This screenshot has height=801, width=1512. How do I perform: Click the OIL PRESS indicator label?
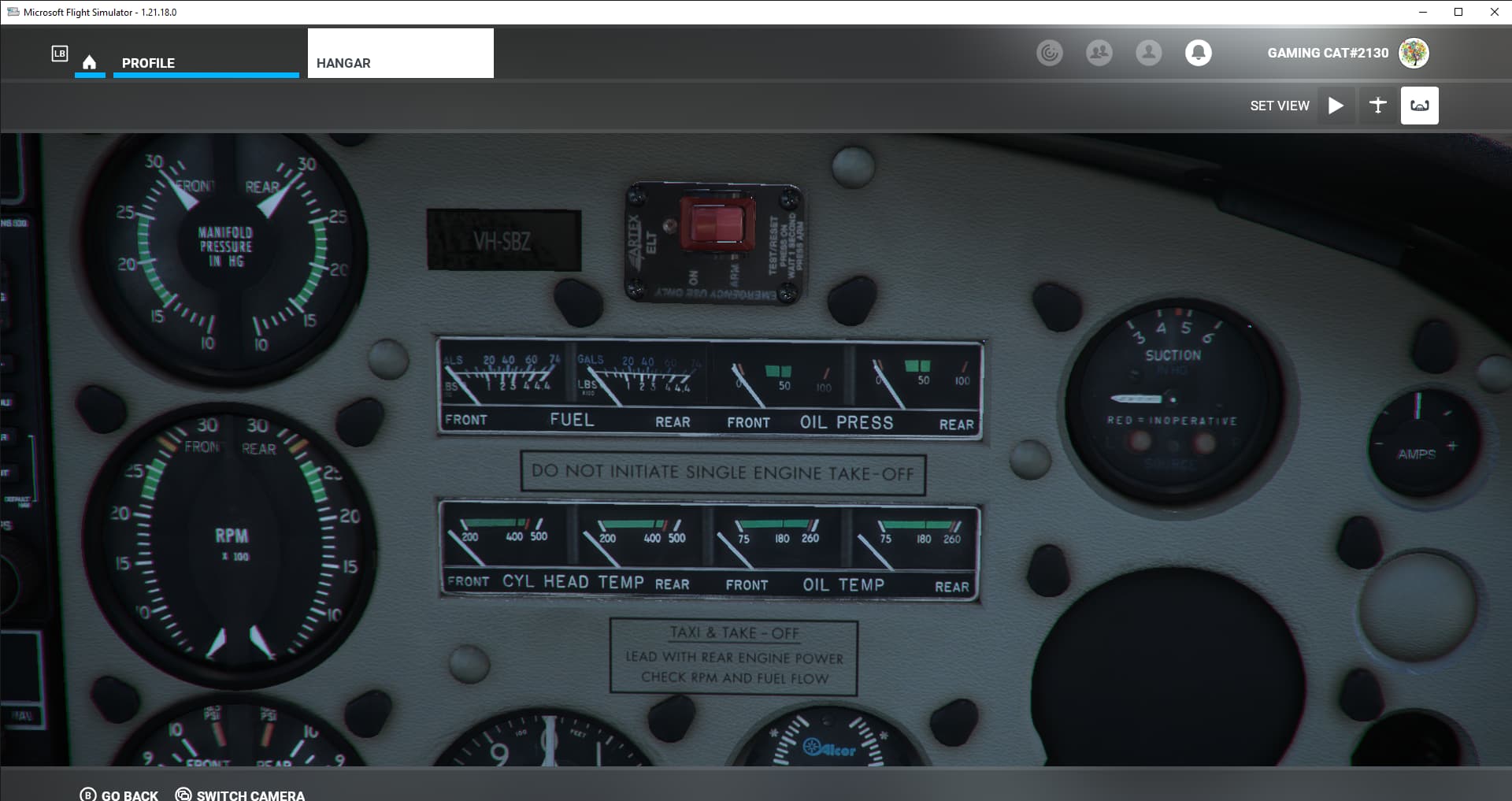tap(847, 422)
